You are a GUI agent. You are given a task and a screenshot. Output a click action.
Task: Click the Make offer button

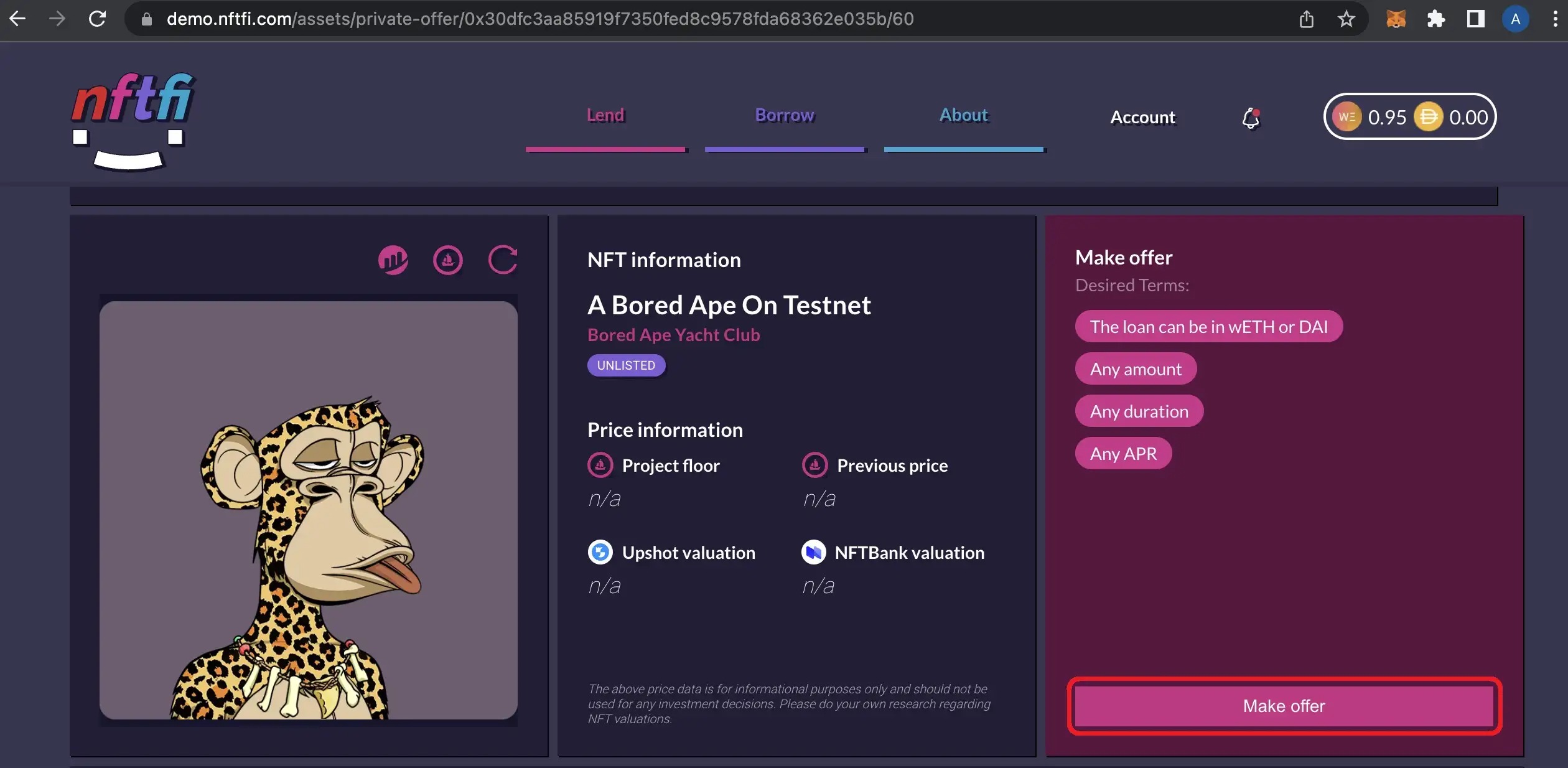click(1284, 706)
